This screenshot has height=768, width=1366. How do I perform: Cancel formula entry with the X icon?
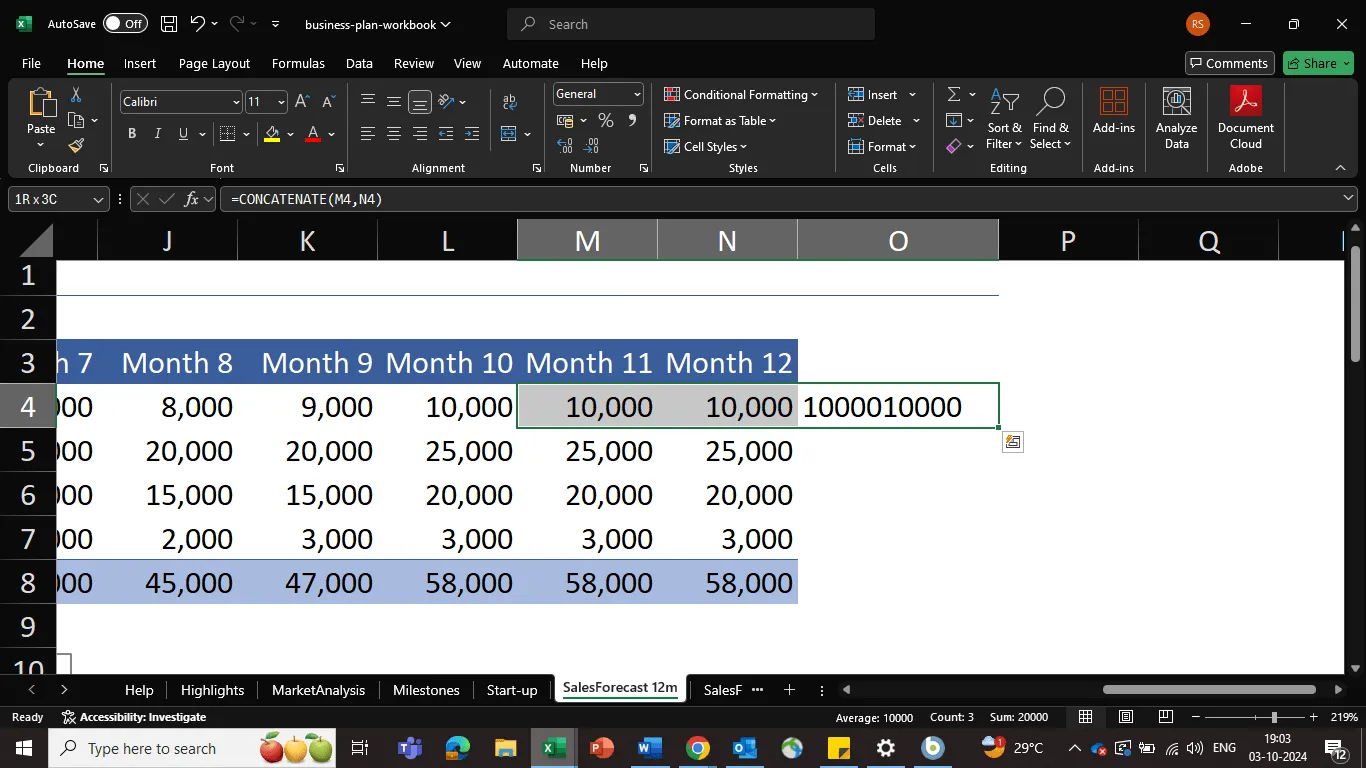tap(143, 199)
